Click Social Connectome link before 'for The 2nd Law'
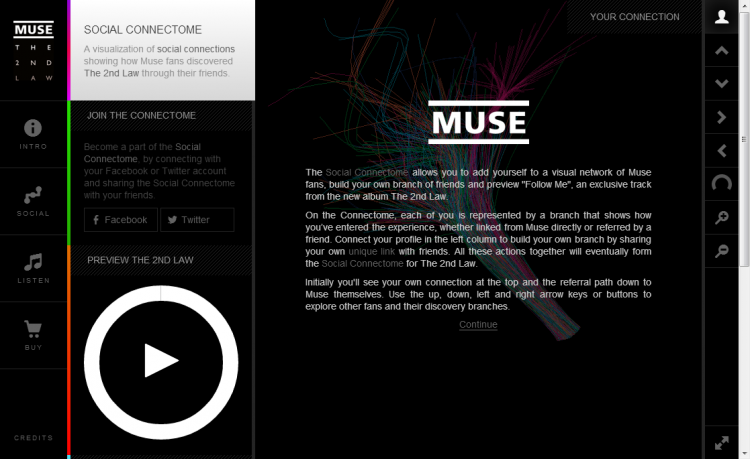Viewport: 750px width, 459px height. [363, 263]
